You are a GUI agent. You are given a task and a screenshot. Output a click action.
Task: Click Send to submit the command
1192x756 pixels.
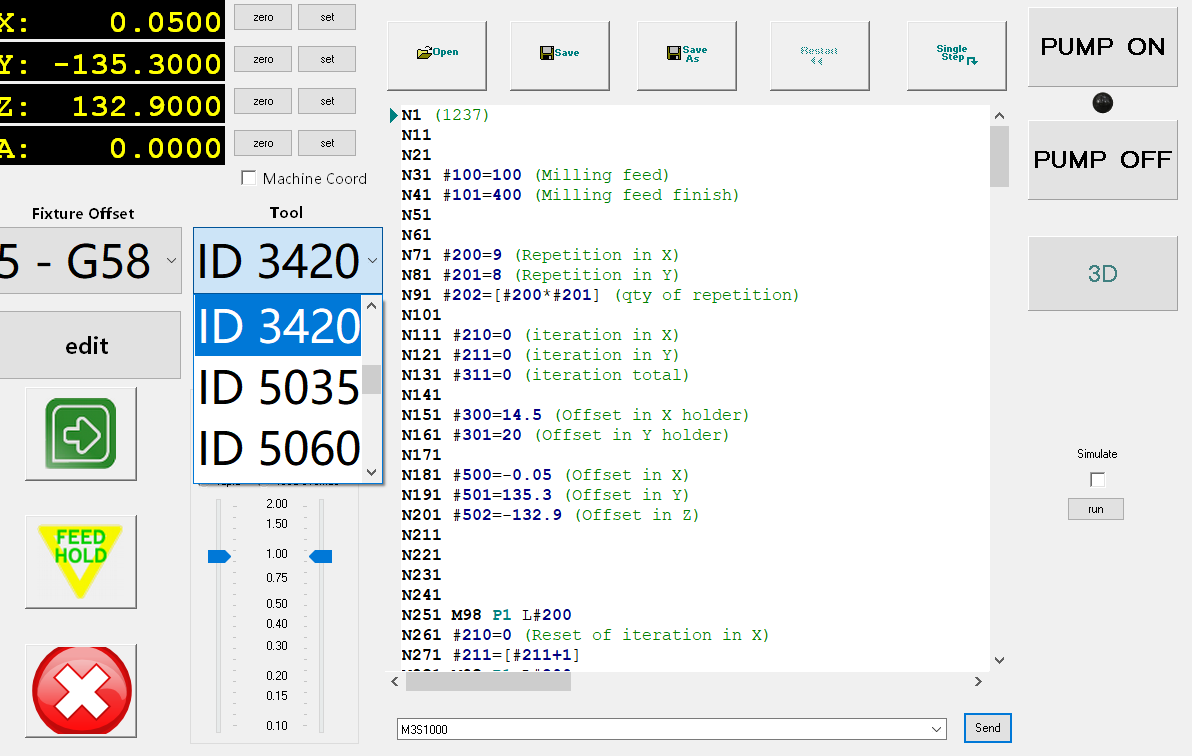pyautogui.click(x=987, y=728)
